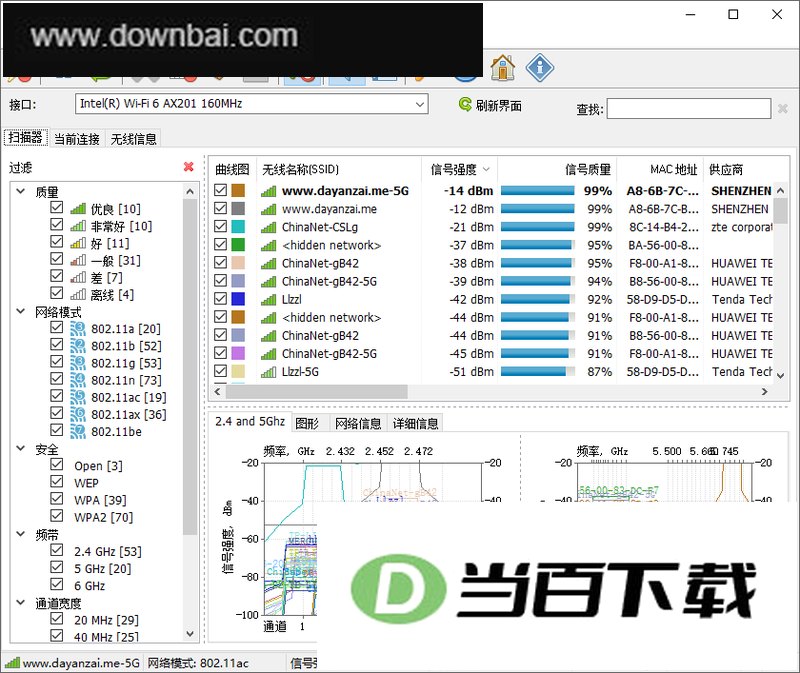
Task: Toggle the 6 GHz band checkbox
Action: pos(57,584)
